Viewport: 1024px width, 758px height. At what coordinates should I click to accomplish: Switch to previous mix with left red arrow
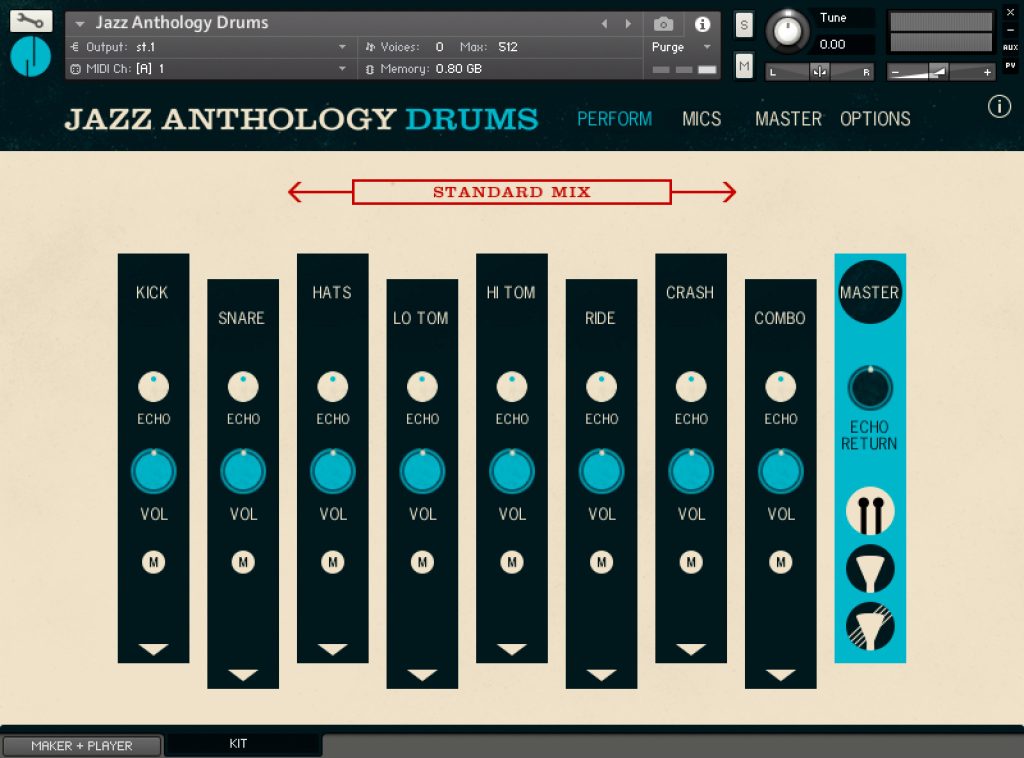pos(319,192)
